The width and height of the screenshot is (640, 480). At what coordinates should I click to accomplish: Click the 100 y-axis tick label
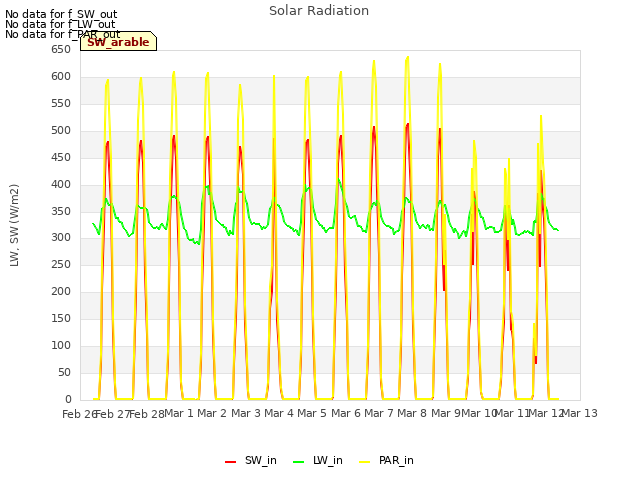coord(61,345)
